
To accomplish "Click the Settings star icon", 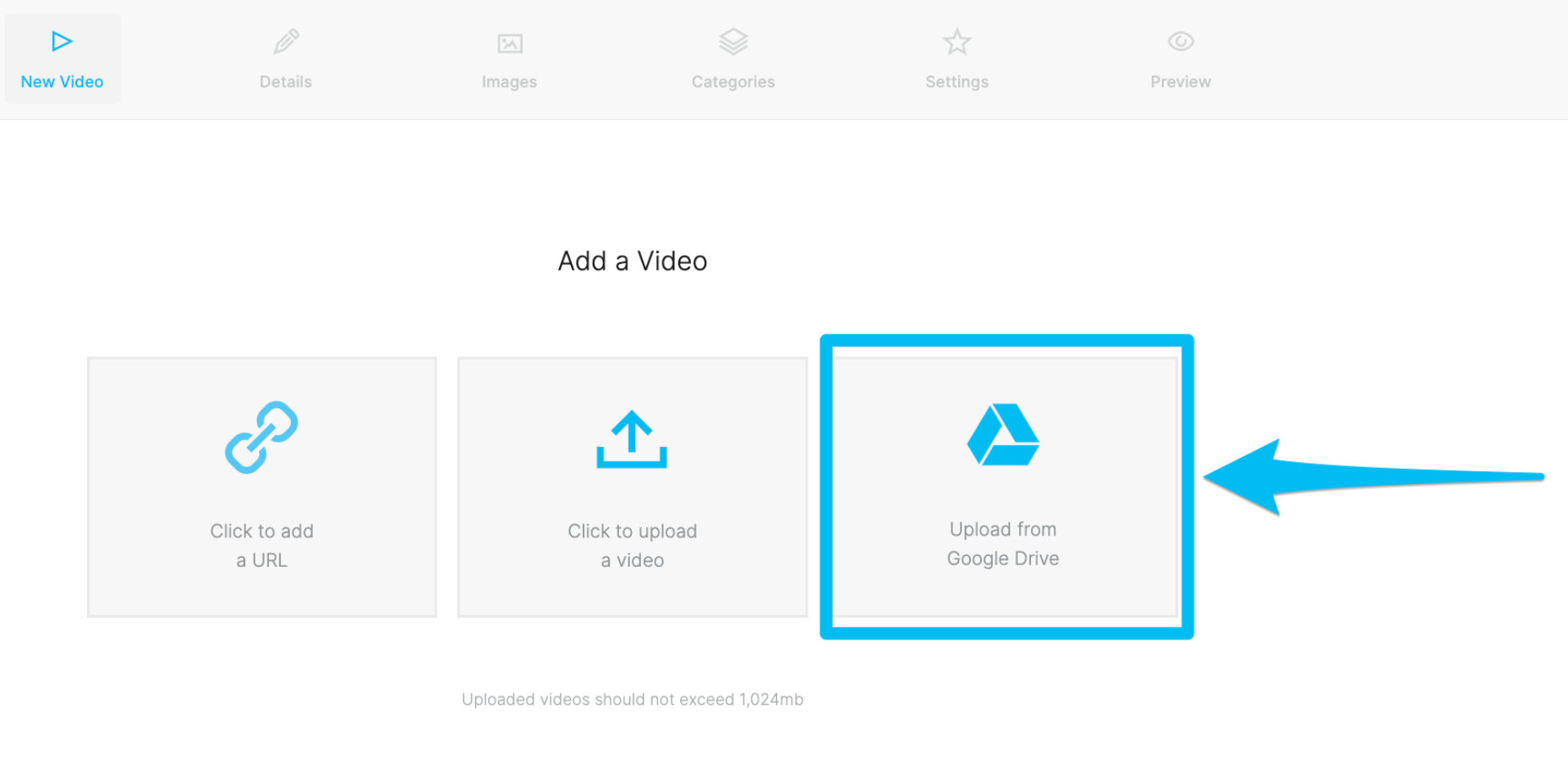I will [957, 41].
